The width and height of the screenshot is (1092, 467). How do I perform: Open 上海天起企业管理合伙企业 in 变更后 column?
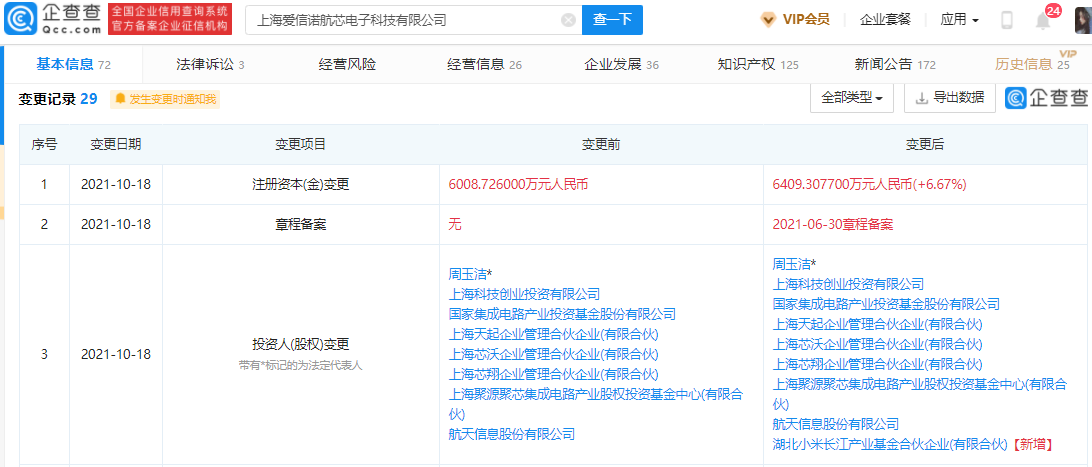877,324
